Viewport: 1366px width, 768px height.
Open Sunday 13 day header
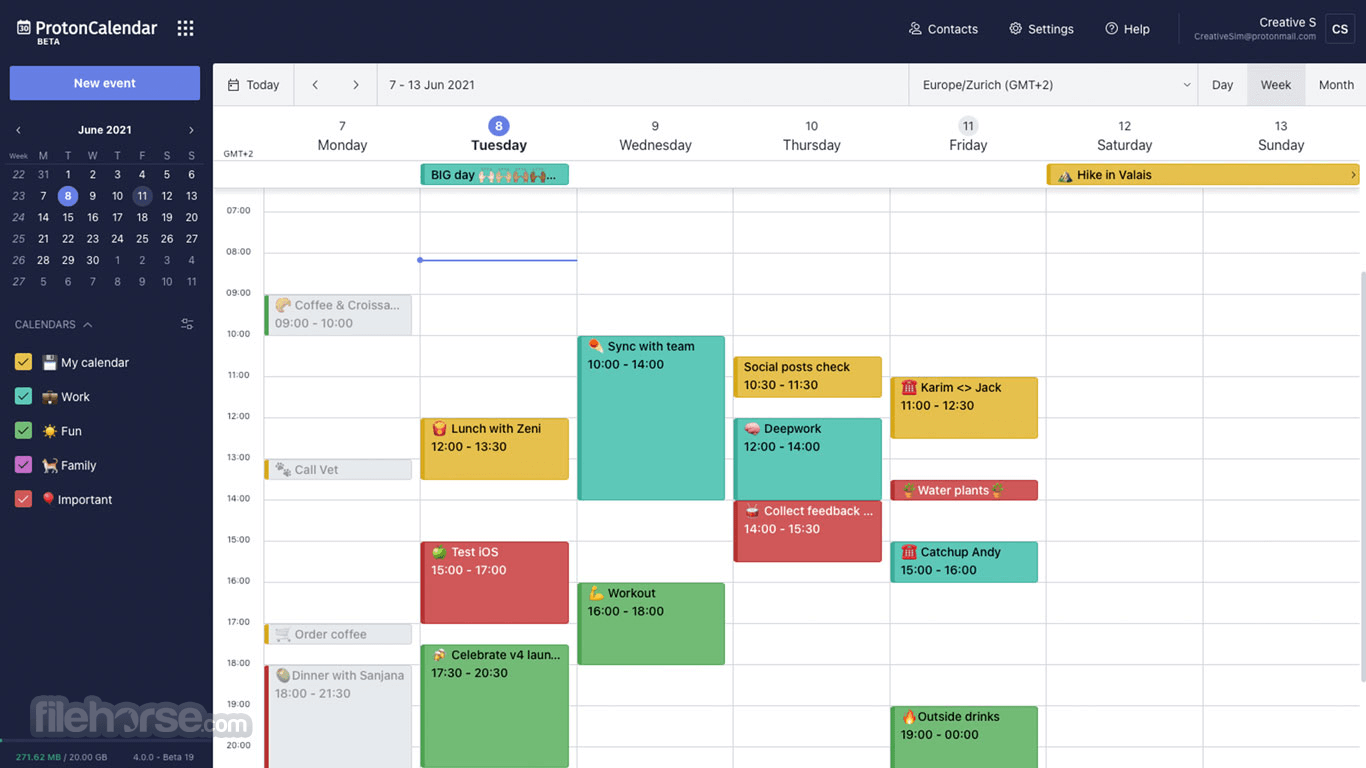pyautogui.click(x=1281, y=135)
